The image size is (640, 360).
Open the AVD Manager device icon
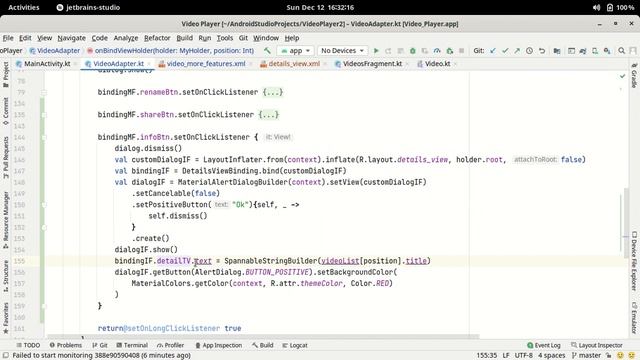pos(595,51)
